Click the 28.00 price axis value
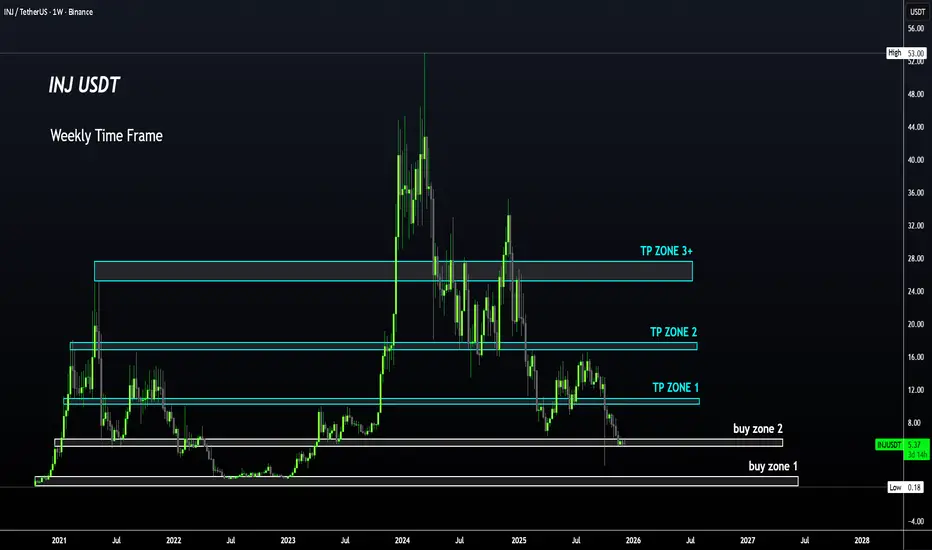932x550 pixels. (916, 259)
